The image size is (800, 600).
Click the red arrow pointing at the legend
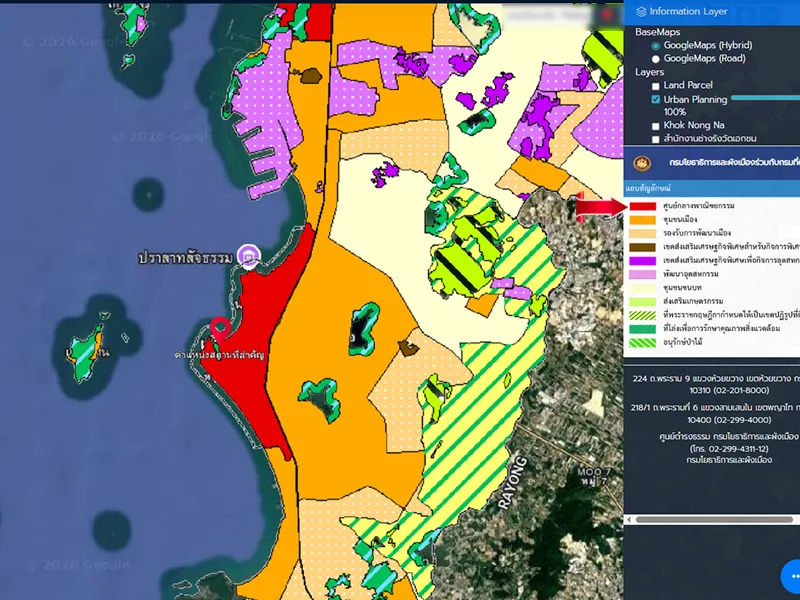click(598, 207)
